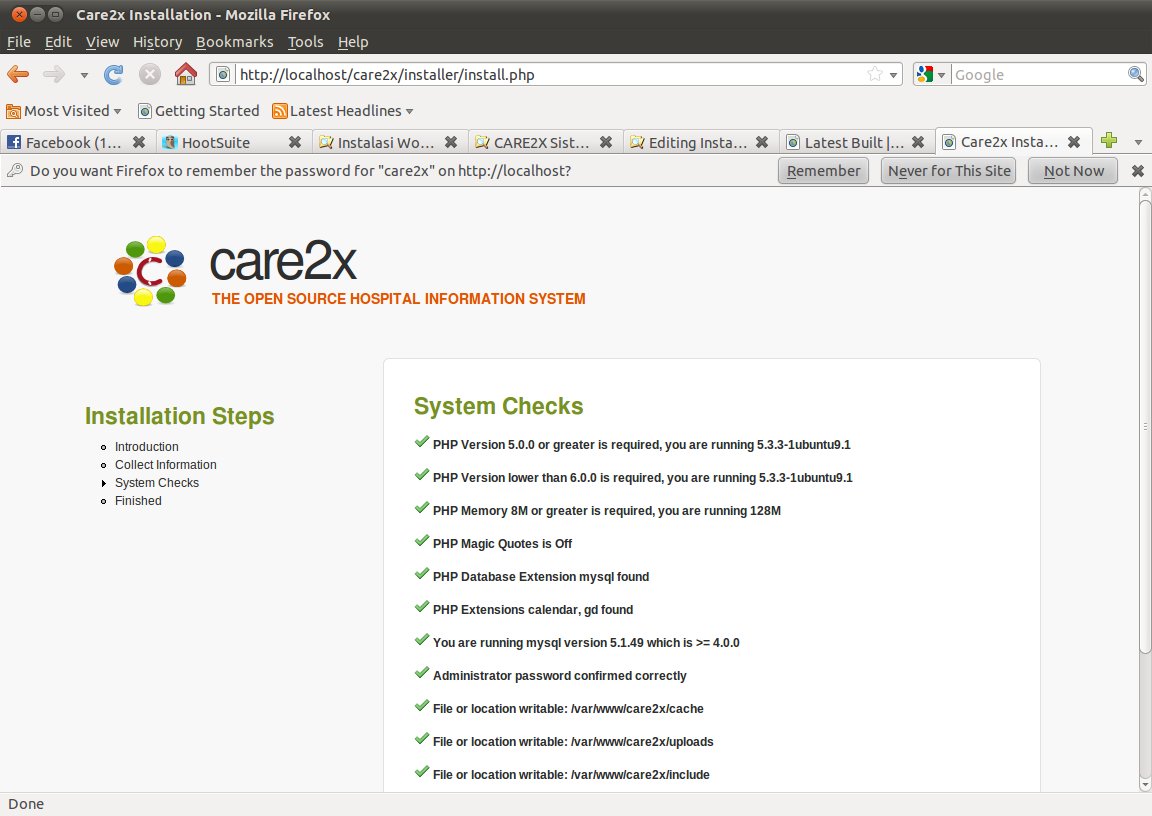Reload the page with the refresh icon

113,74
